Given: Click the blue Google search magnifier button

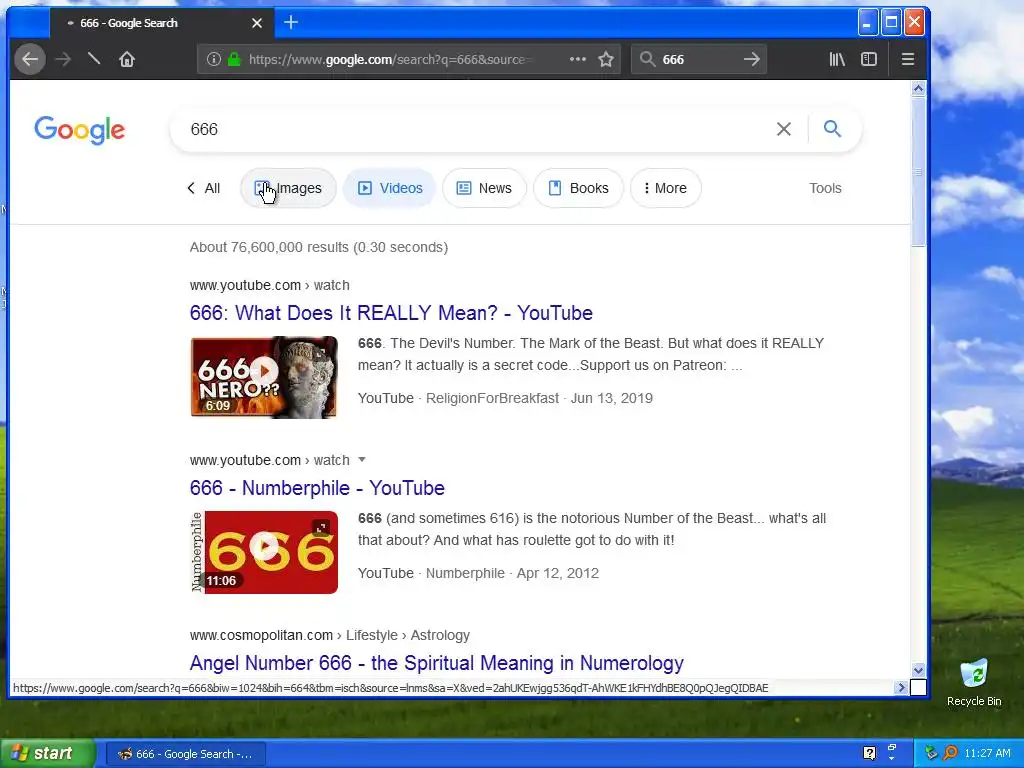Looking at the screenshot, I should click(832, 129).
